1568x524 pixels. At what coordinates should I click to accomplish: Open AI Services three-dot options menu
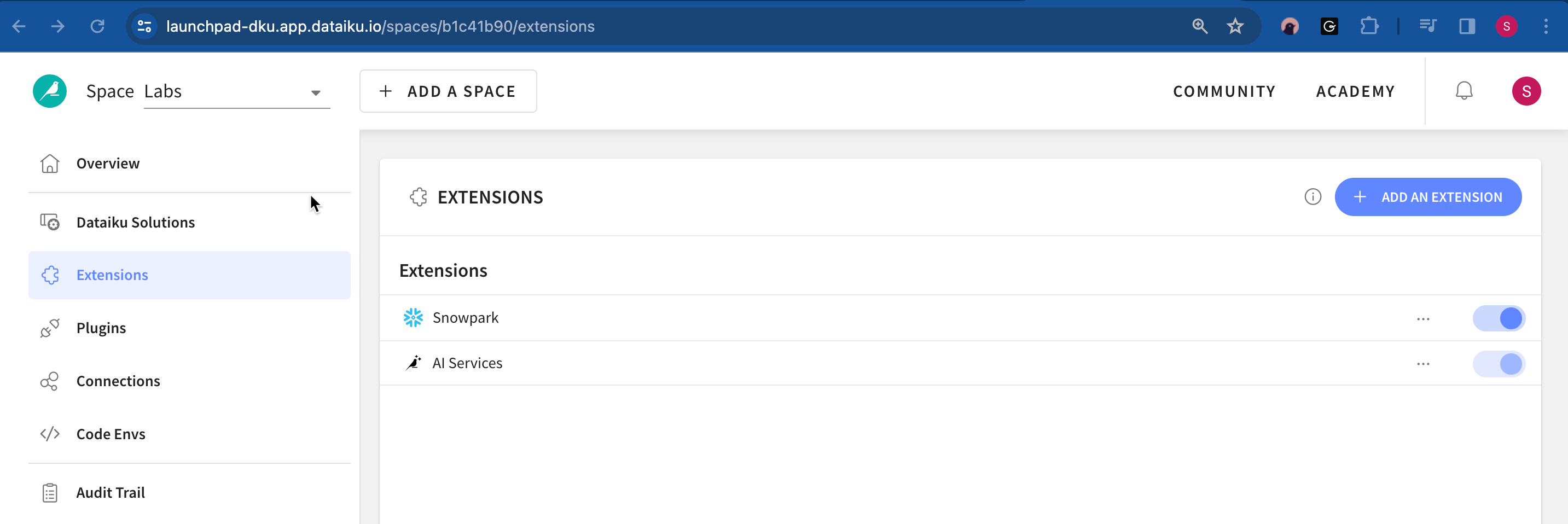(1422, 364)
